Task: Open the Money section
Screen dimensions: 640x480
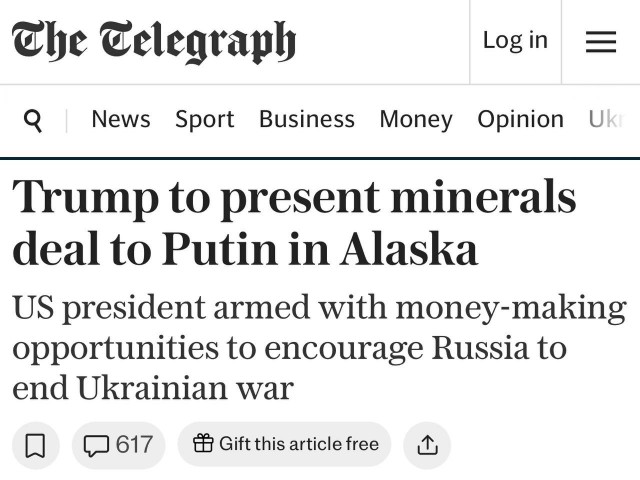Action: [415, 119]
